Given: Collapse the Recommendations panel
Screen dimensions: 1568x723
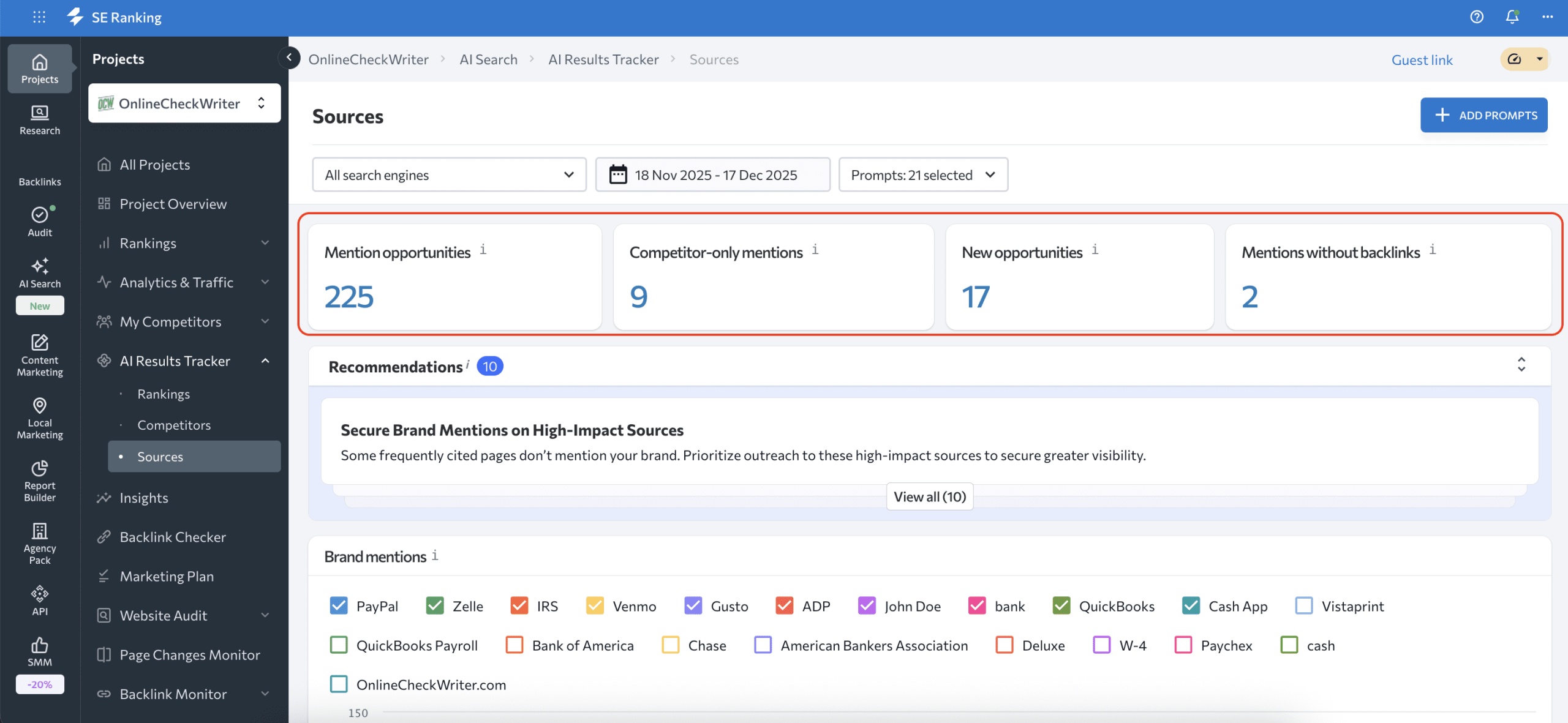Looking at the screenshot, I should click(x=1523, y=365).
